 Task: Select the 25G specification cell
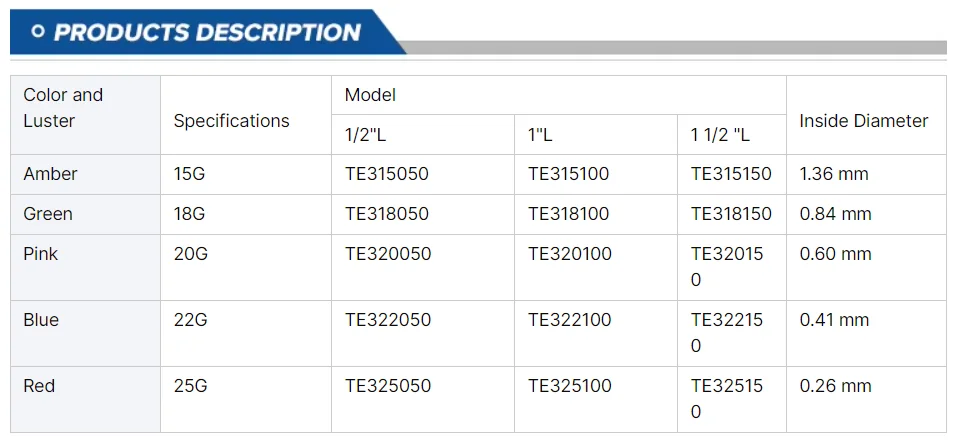(x=190, y=386)
